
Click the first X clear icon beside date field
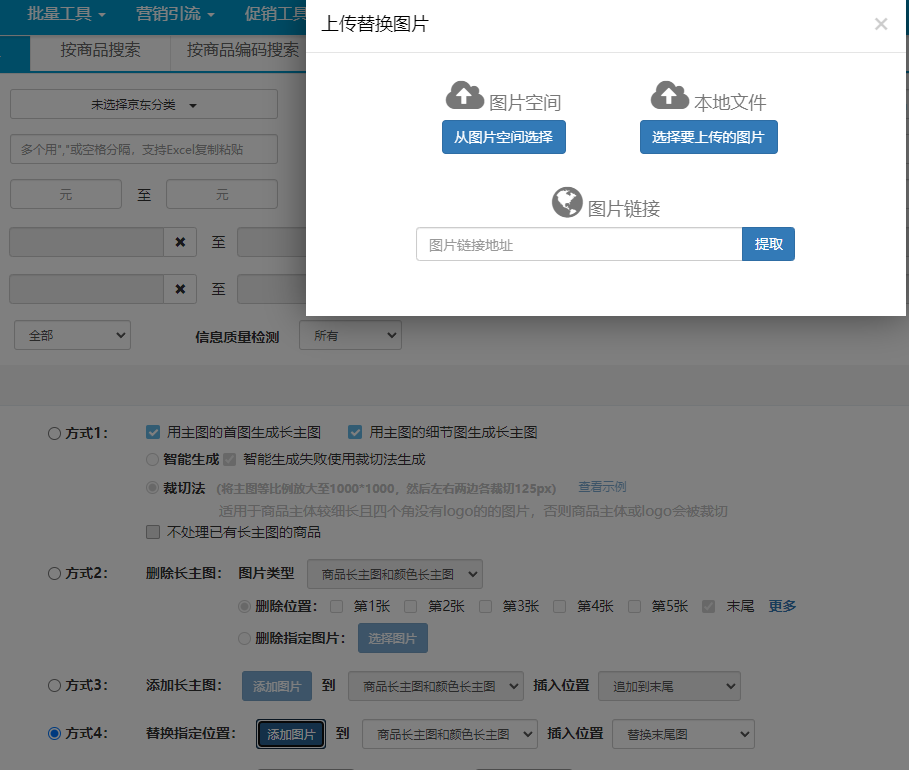click(180, 242)
